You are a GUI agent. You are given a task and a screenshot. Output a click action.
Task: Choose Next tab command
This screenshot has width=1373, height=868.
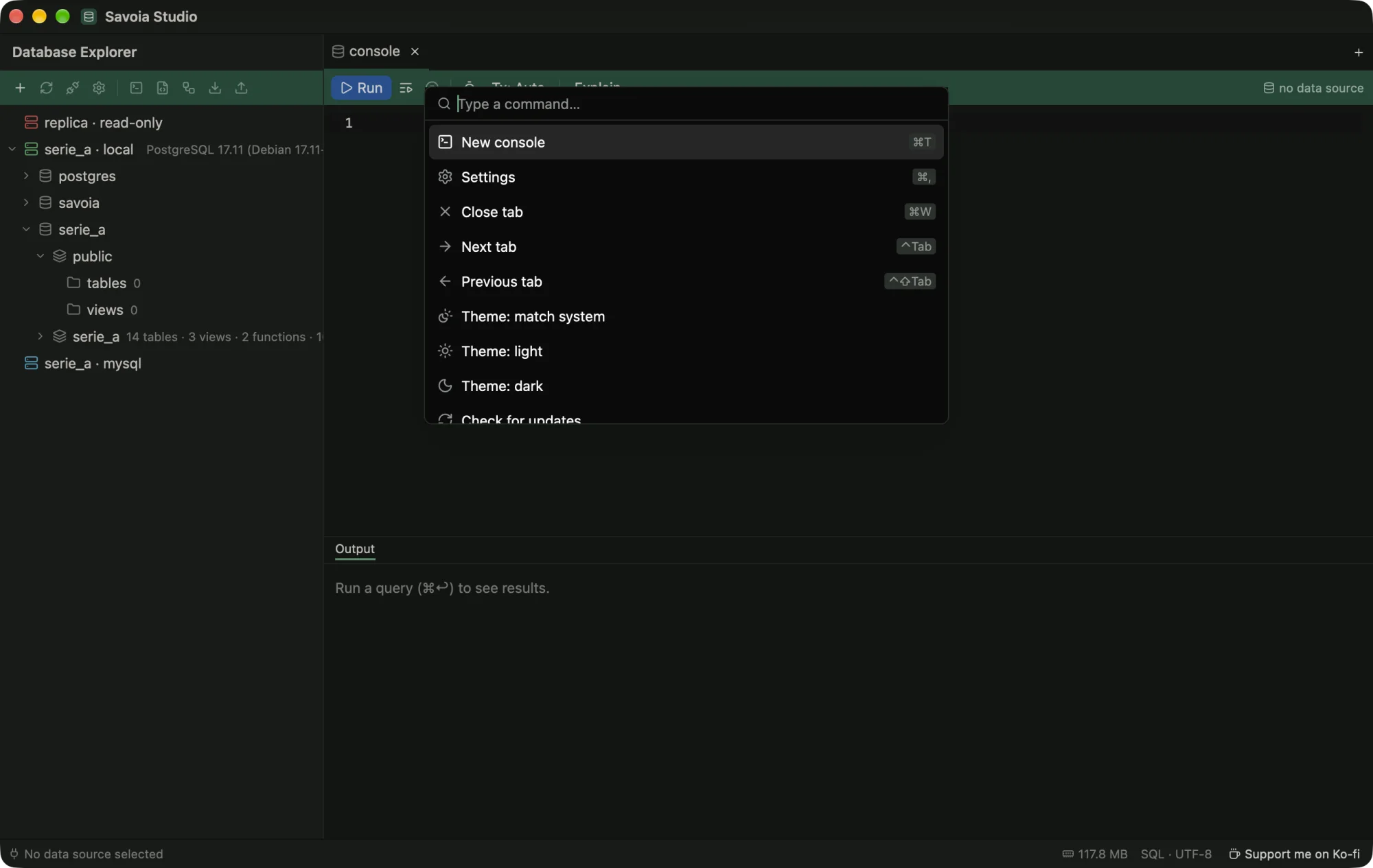tap(686, 247)
